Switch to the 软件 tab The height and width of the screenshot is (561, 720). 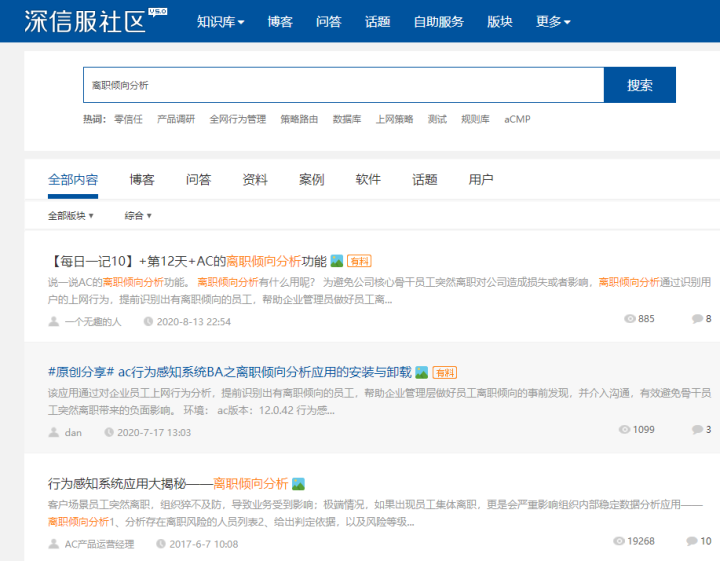368,180
